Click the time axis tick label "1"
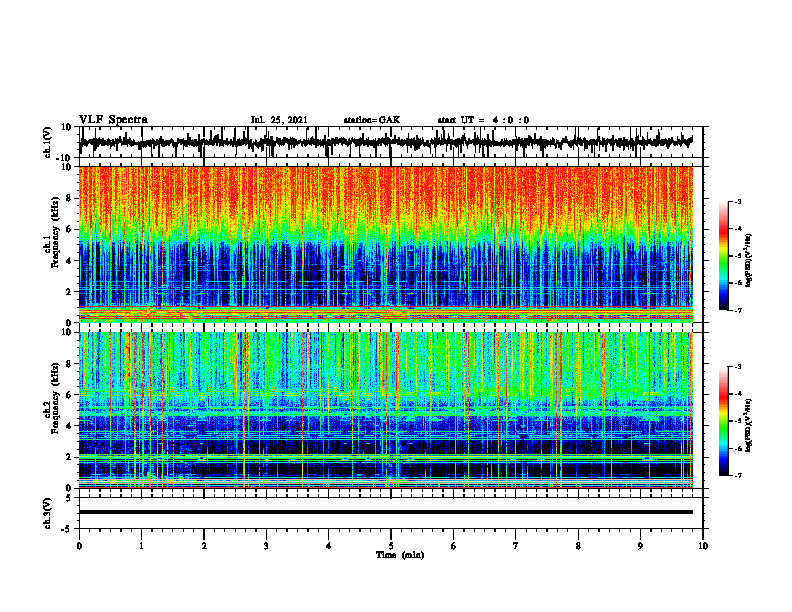This screenshot has height=612, width=792. coord(141,546)
